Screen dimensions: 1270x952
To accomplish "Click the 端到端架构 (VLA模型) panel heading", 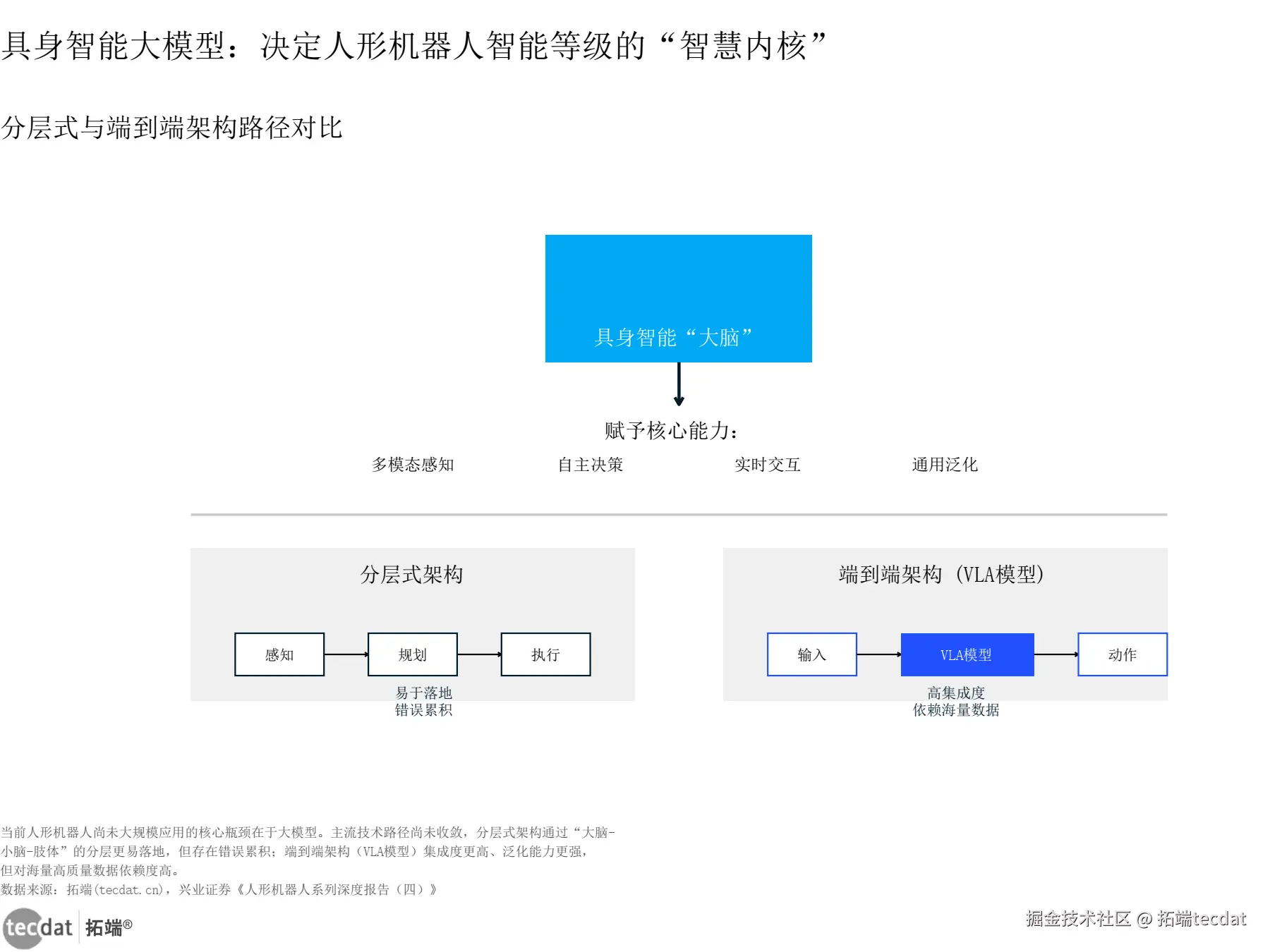I will [x=941, y=575].
